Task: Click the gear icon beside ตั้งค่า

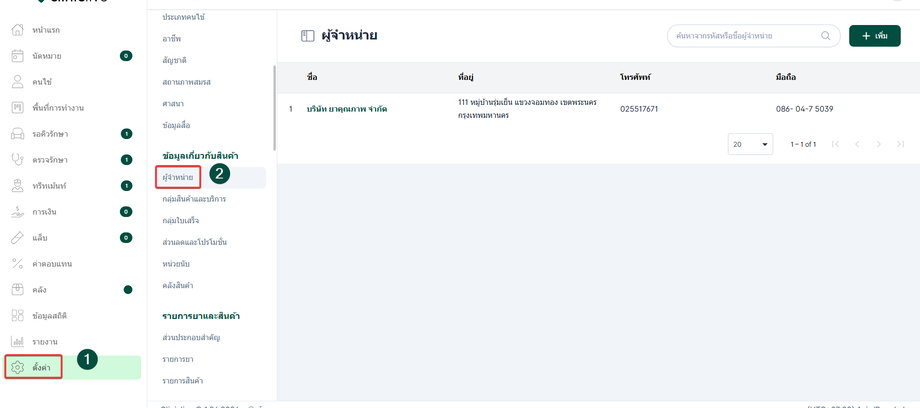Action: (x=18, y=367)
